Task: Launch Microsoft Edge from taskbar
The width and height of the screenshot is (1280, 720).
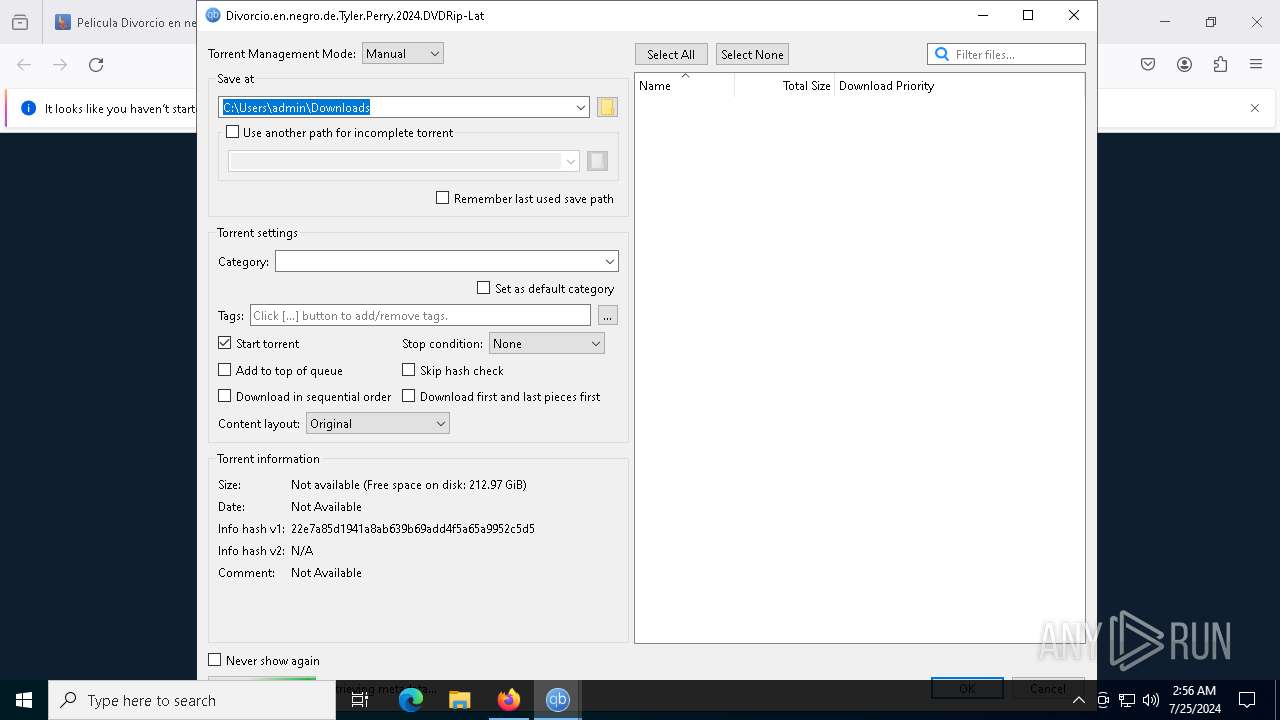Action: [411, 700]
